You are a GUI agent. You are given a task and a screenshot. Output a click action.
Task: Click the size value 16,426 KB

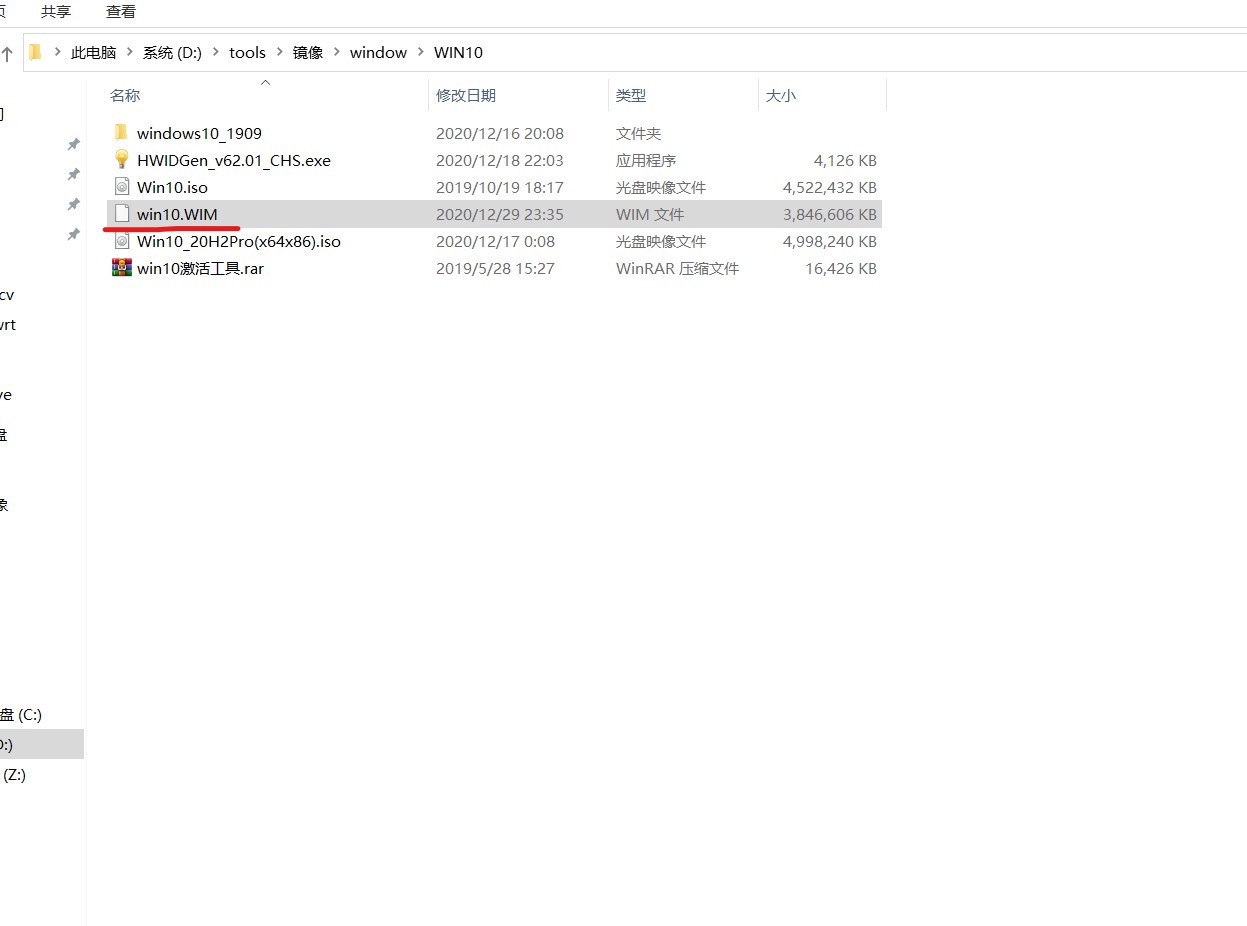(841, 268)
